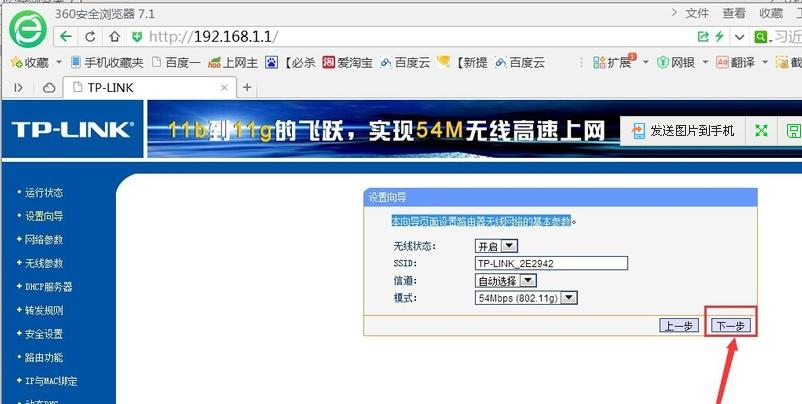Click the green lightning speed mode icon
802x404 pixels.
pyautogui.click(x=720, y=36)
